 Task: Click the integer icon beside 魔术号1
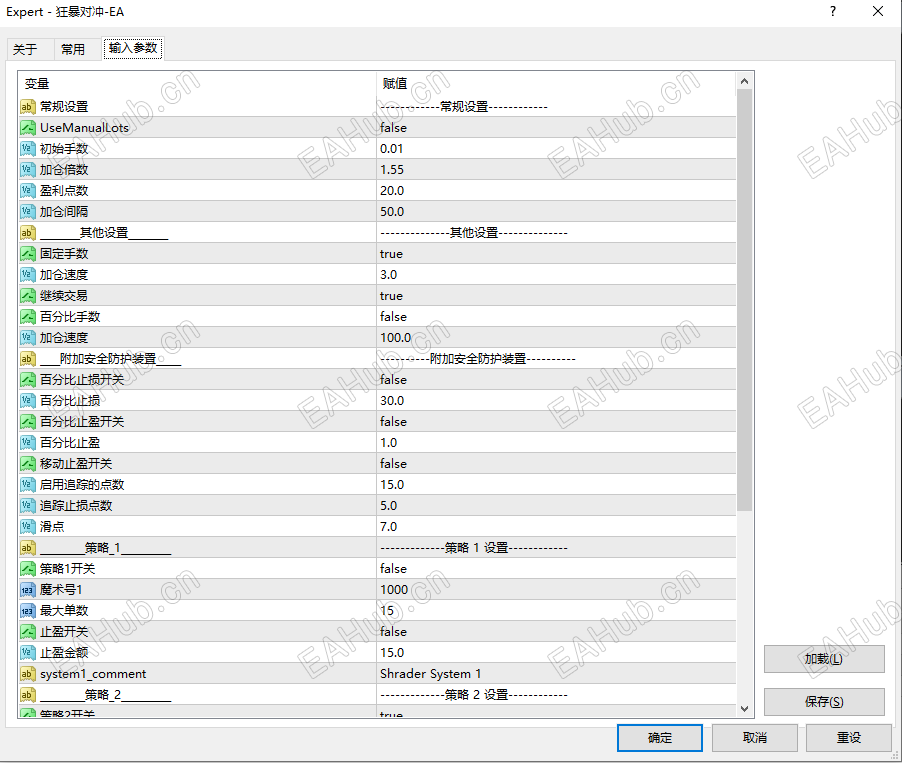coord(28,590)
